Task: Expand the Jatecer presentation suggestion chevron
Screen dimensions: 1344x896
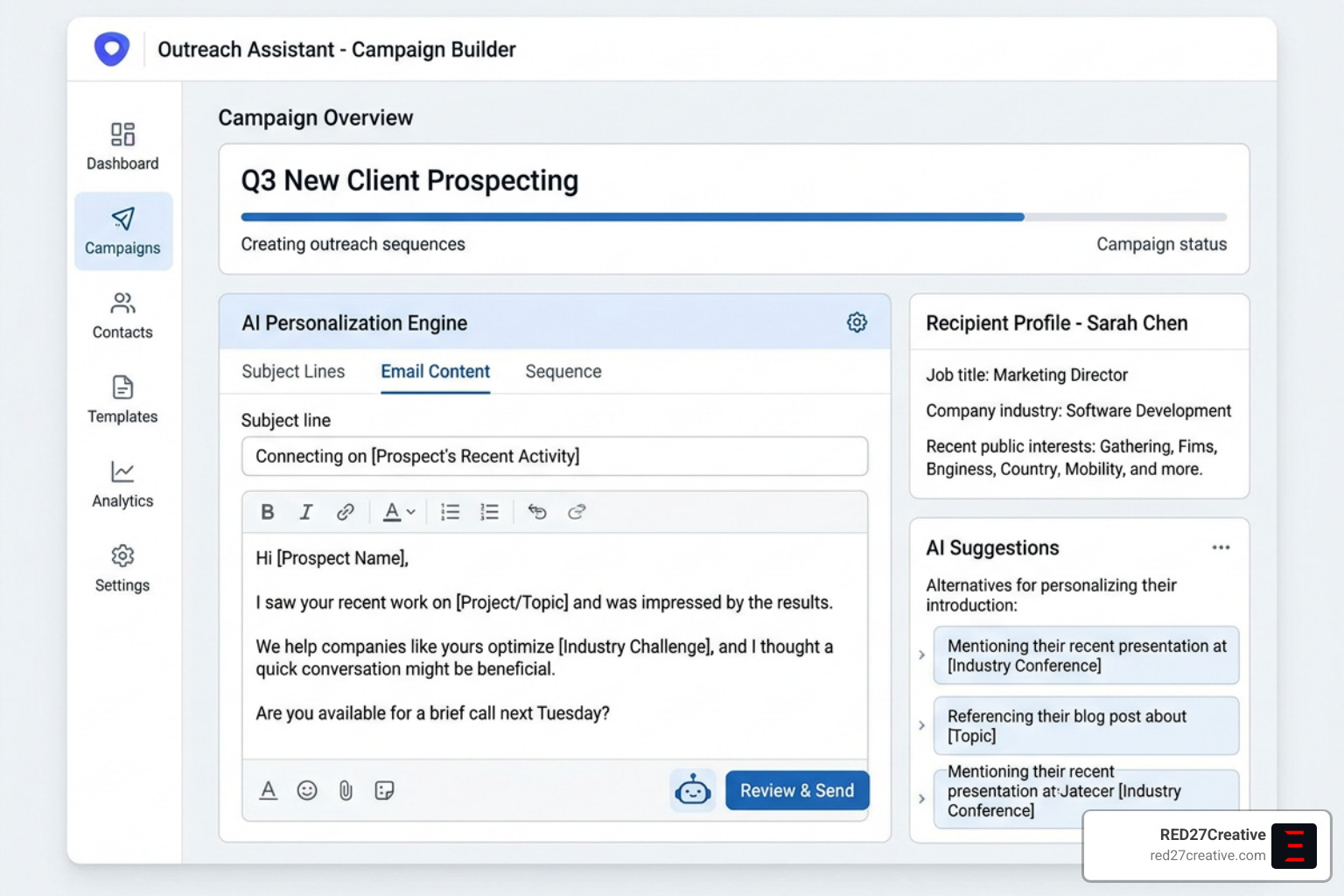Action: [921, 798]
